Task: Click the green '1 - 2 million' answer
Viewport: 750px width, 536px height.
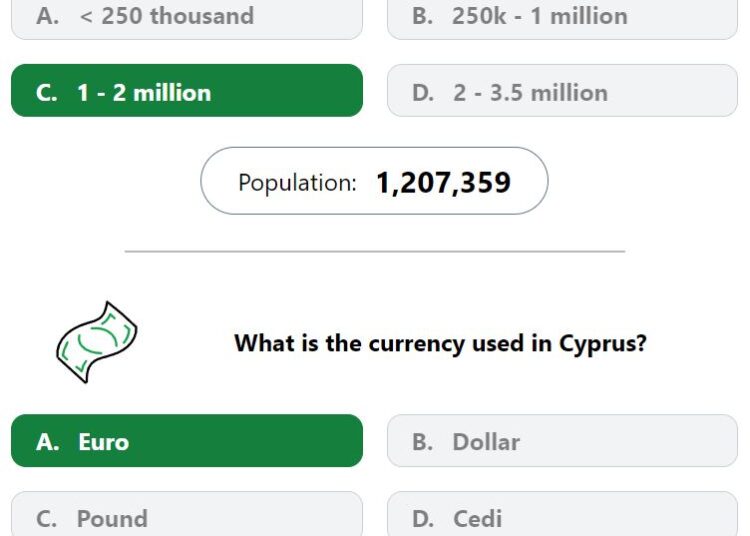Action: pyautogui.click(x=187, y=90)
